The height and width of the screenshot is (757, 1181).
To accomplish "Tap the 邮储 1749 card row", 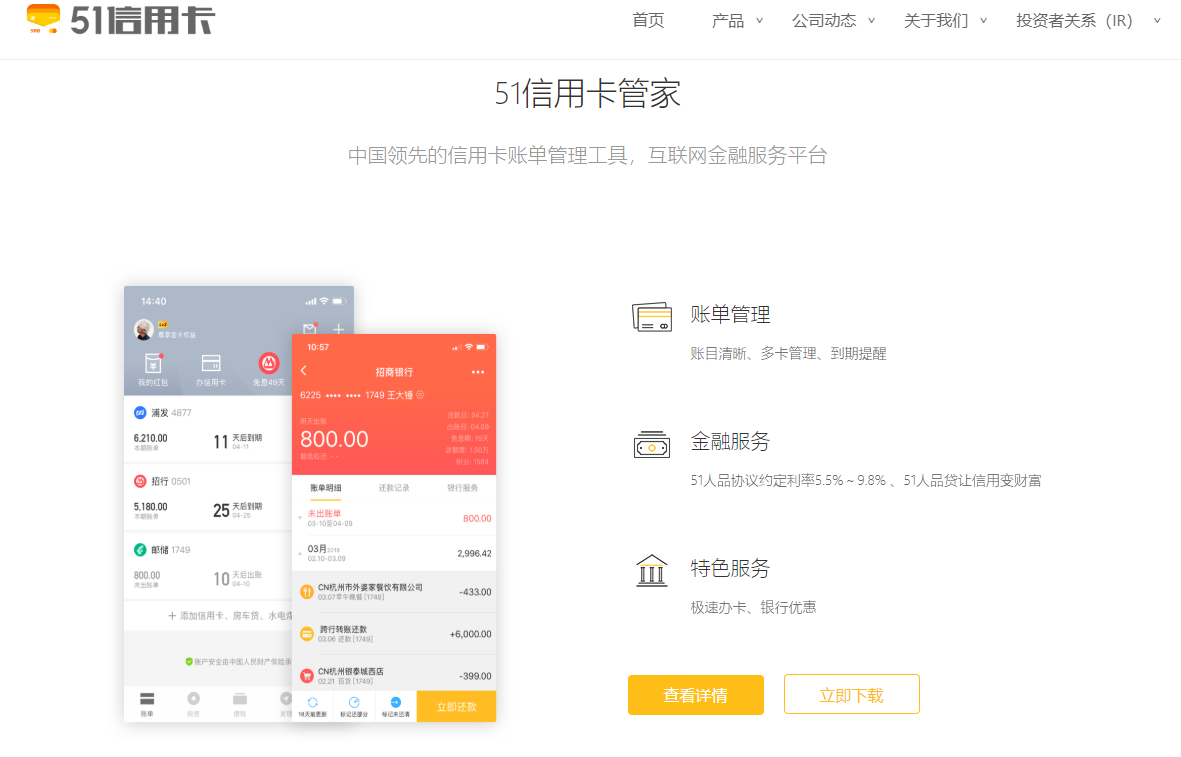I will point(208,567).
